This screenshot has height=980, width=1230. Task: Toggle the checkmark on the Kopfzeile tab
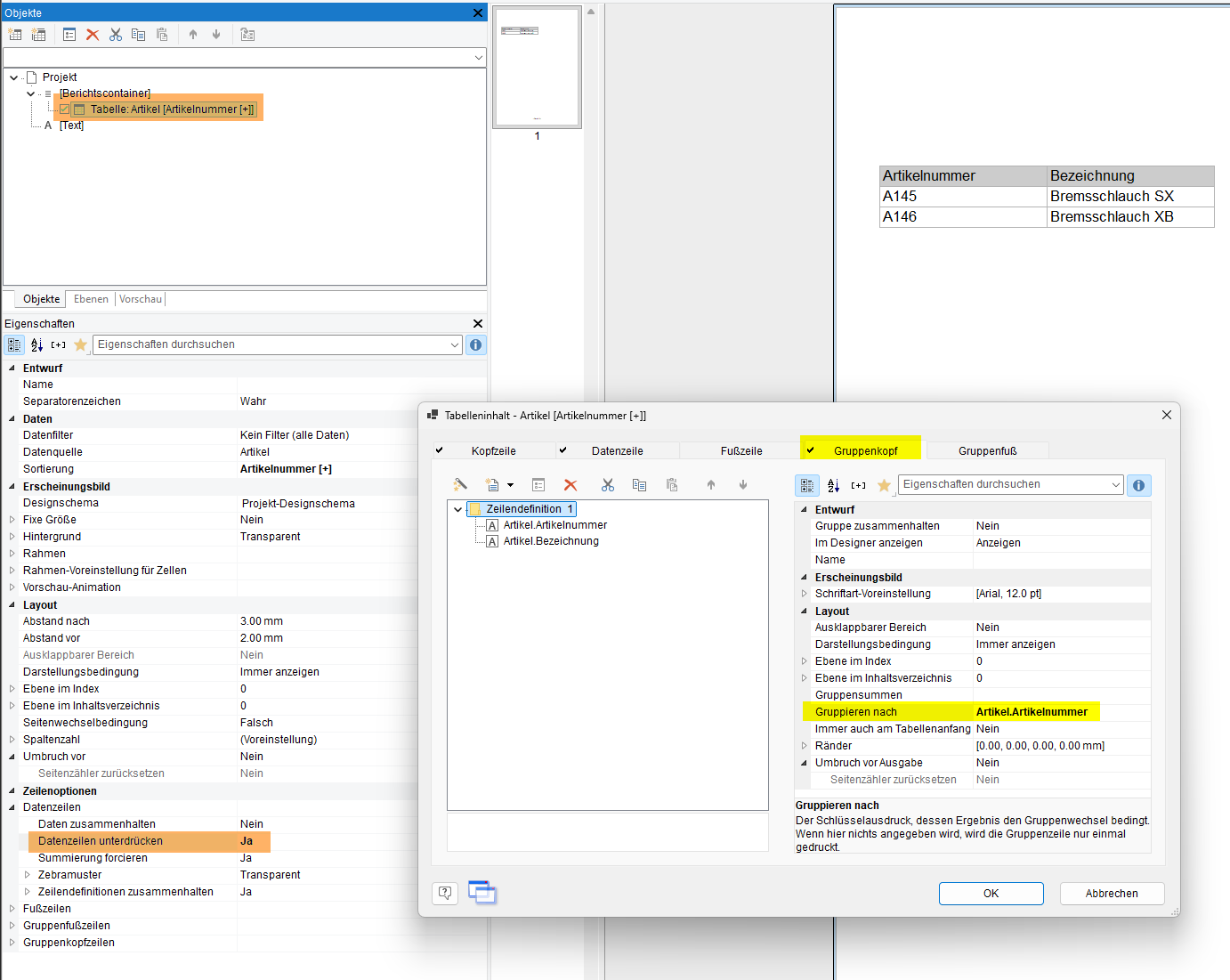pyautogui.click(x=440, y=450)
